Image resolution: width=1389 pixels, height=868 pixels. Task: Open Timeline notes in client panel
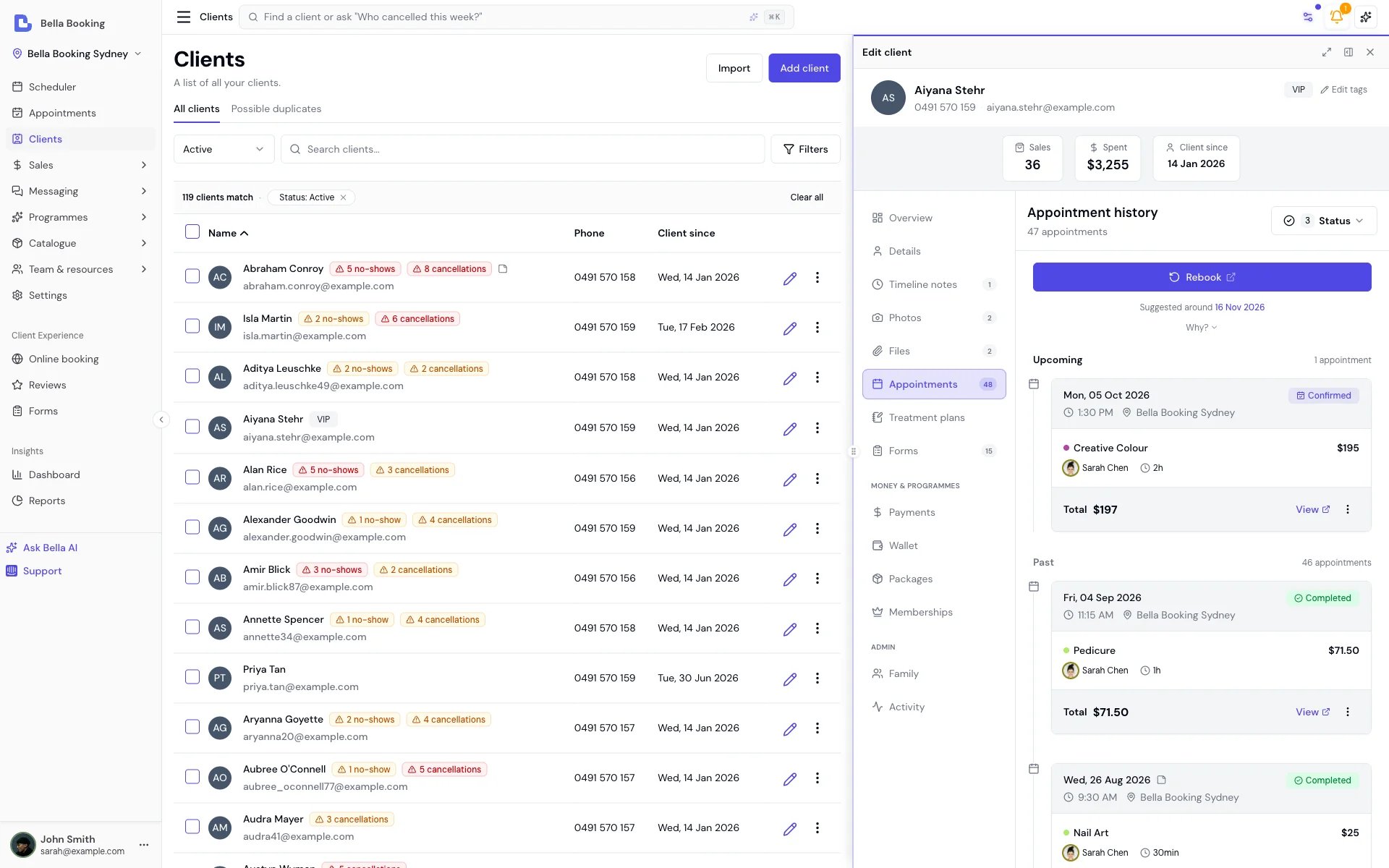click(x=934, y=284)
